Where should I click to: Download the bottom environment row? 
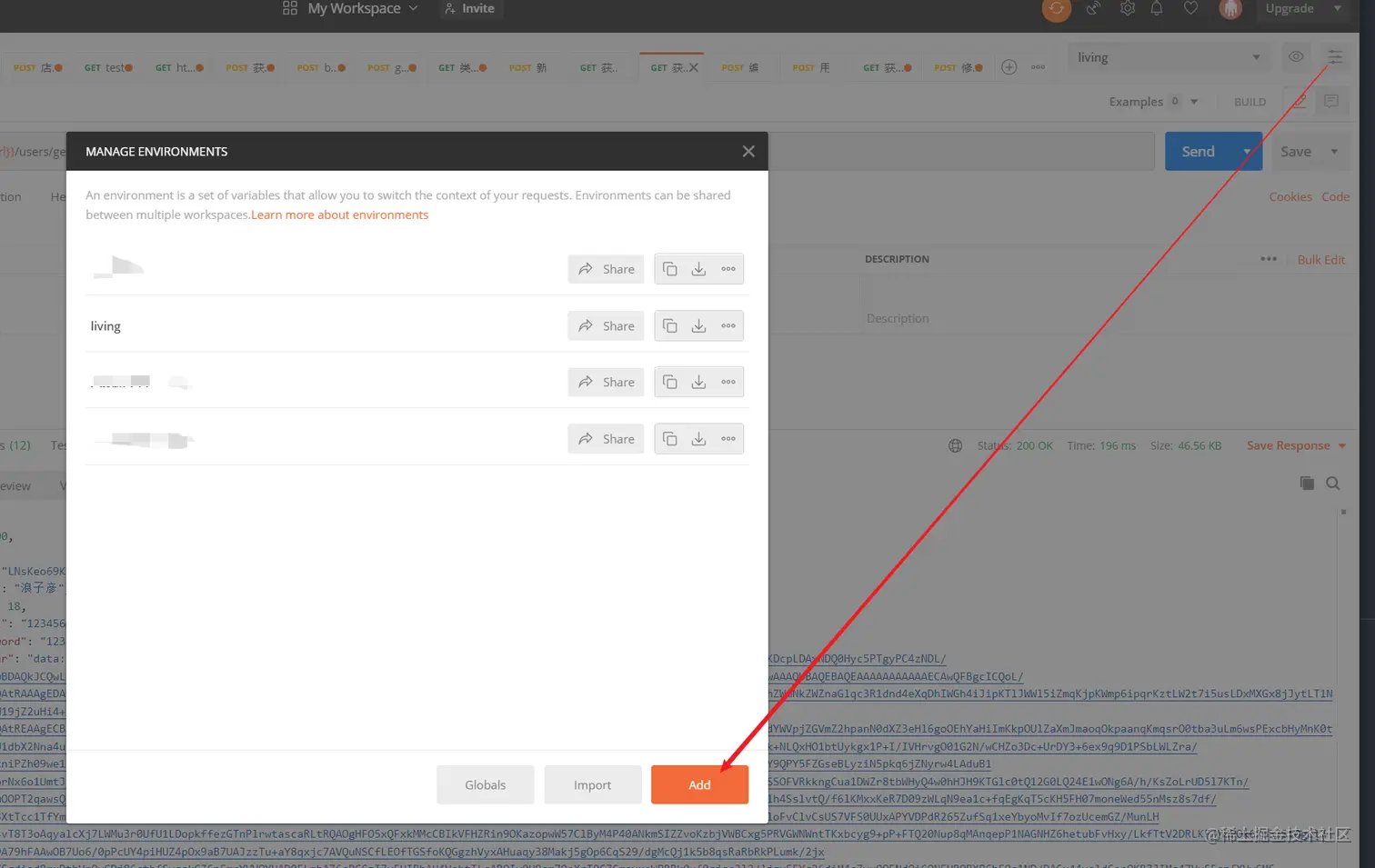tap(698, 439)
